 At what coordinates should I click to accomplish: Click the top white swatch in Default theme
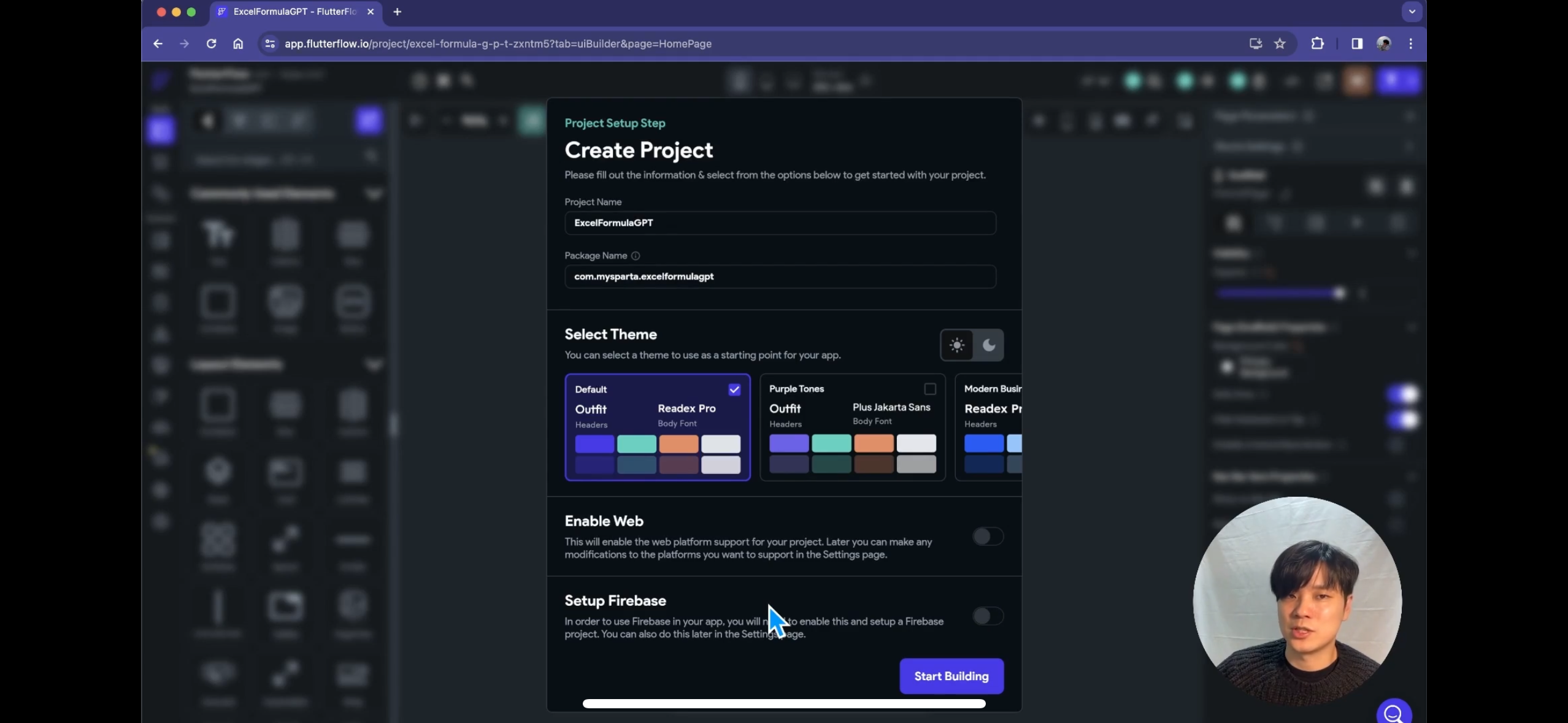pyautogui.click(x=721, y=443)
